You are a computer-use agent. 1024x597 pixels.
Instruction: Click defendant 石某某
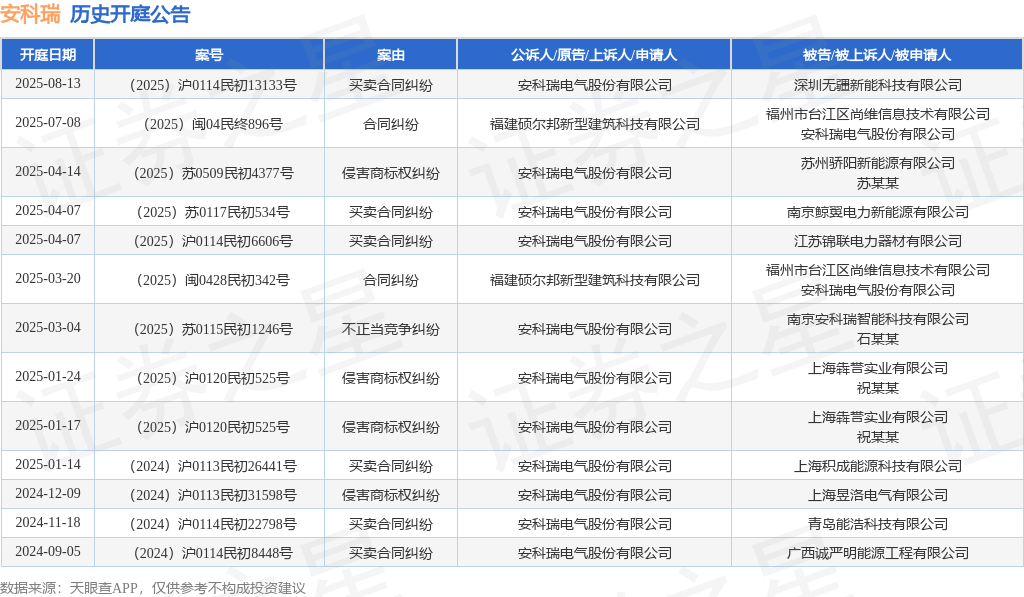click(877, 340)
